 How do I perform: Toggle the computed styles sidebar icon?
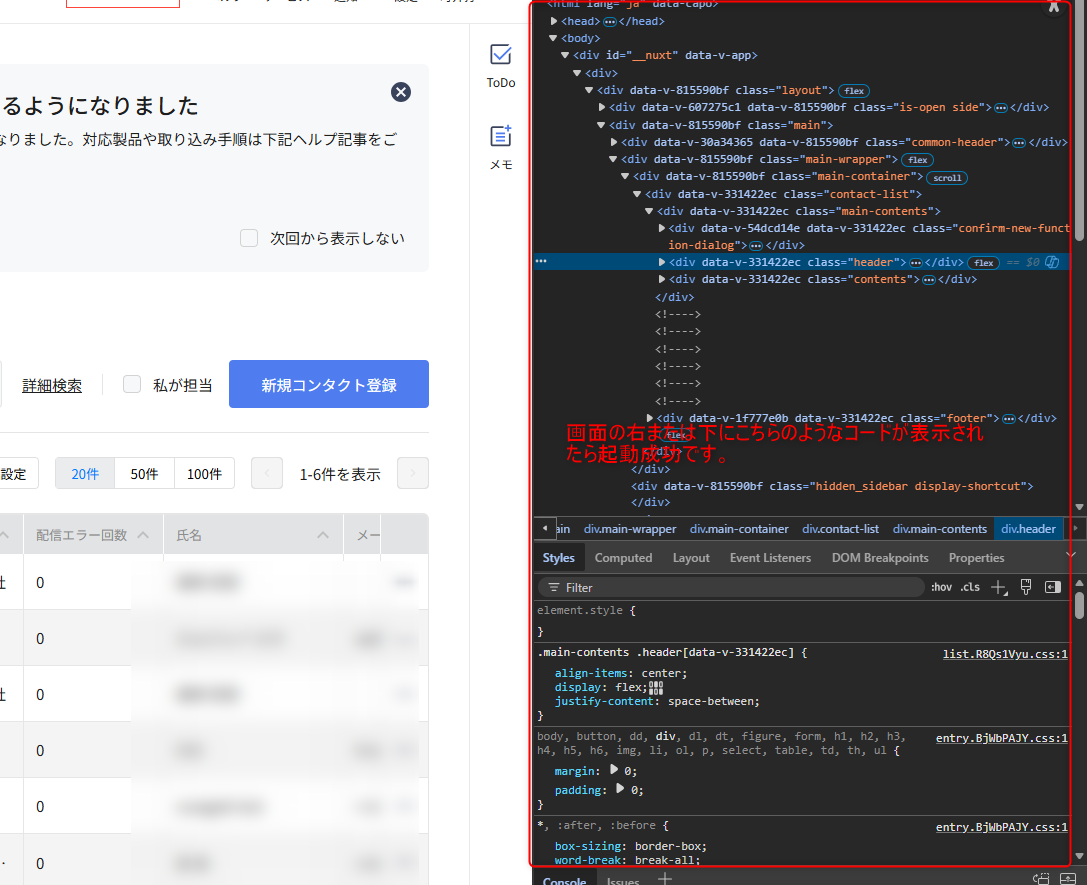1052,587
